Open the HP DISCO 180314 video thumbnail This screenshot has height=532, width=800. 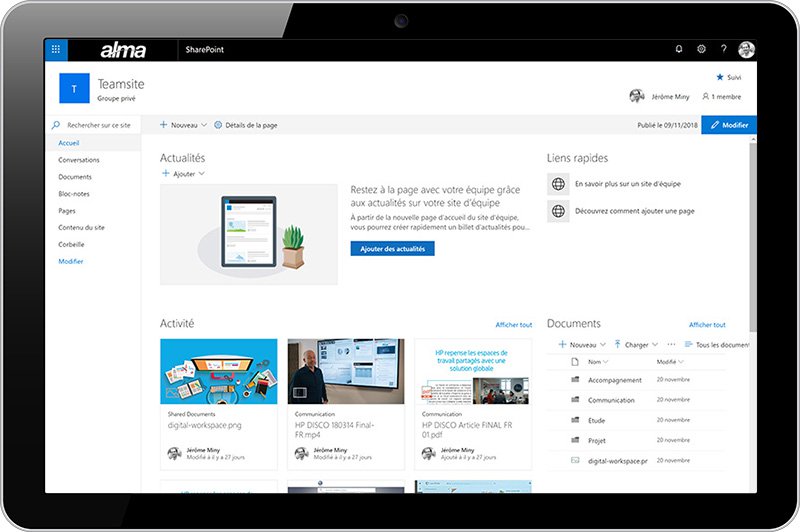[346, 371]
